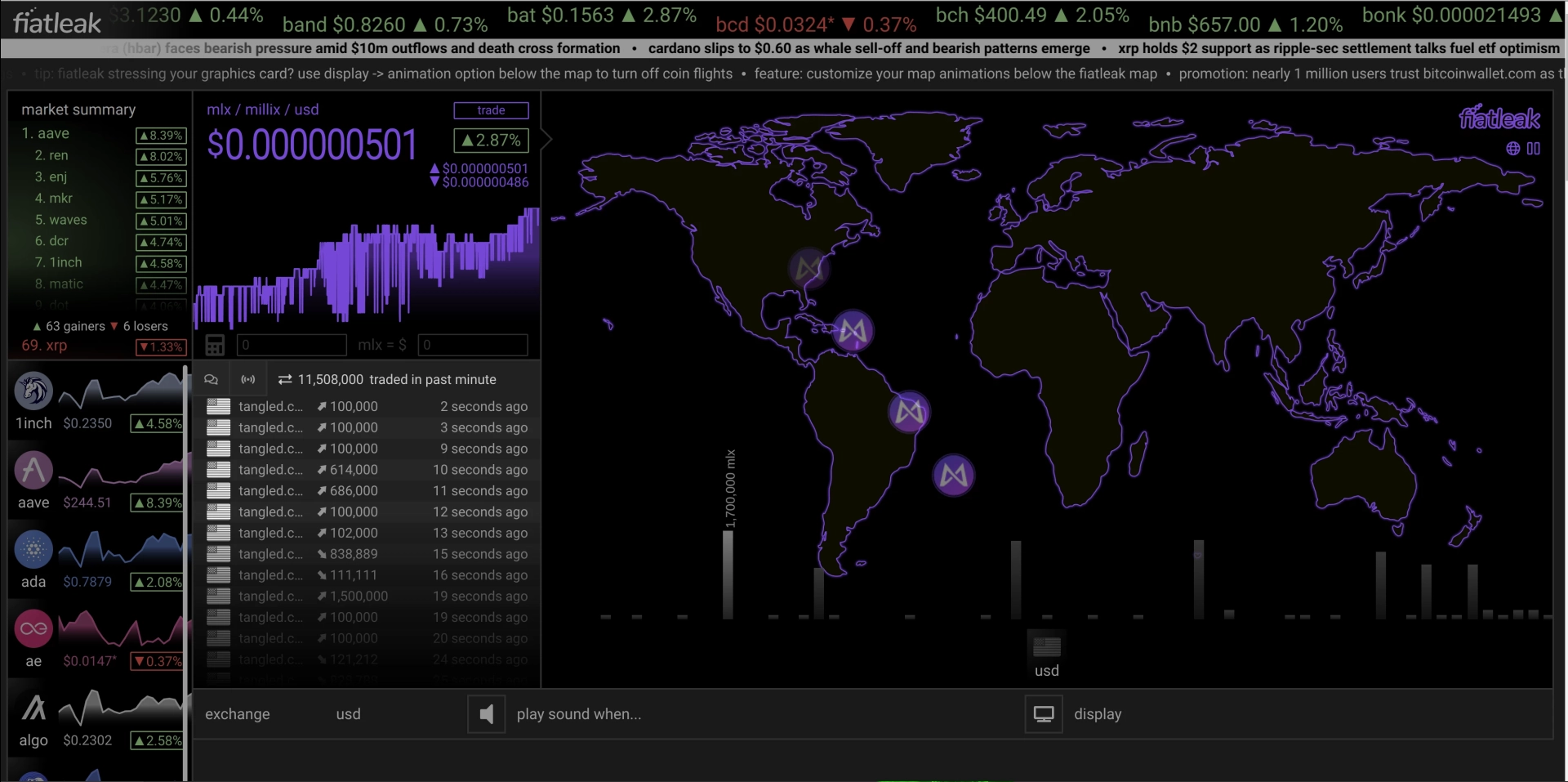
Task: Click the fiatleak logo in the header
Action: pos(57,22)
